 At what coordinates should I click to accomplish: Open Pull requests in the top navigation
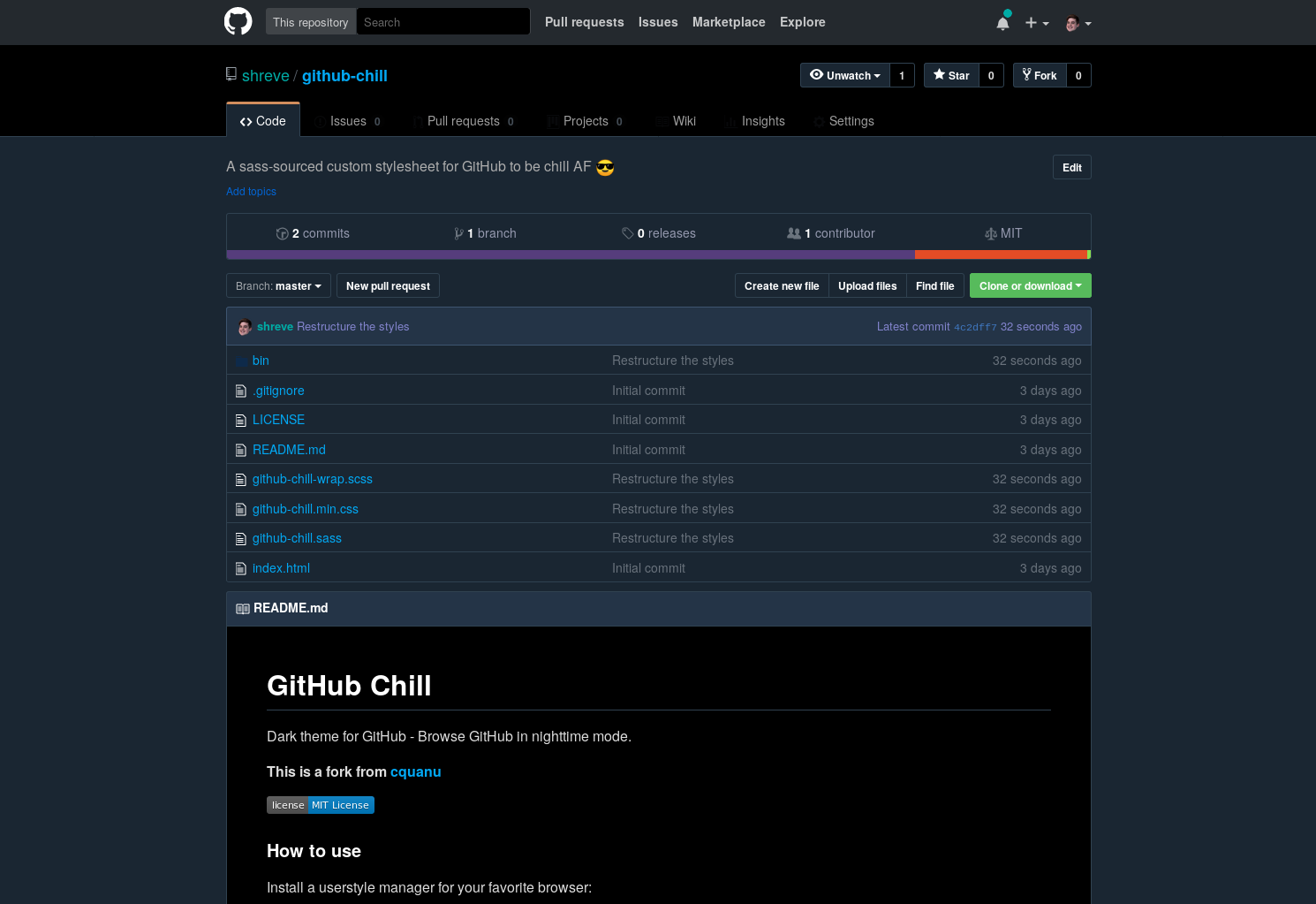(585, 22)
